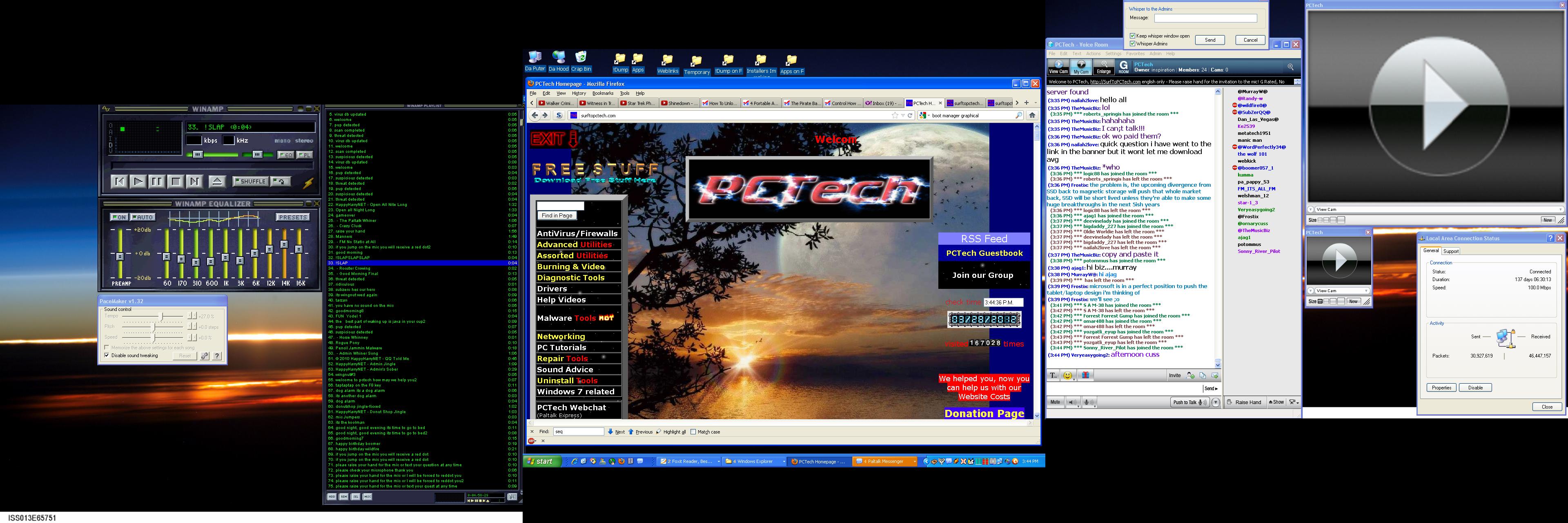Open Firefox Tools menu
Image resolution: width=1568 pixels, height=523 pixels.
click(624, 93)
